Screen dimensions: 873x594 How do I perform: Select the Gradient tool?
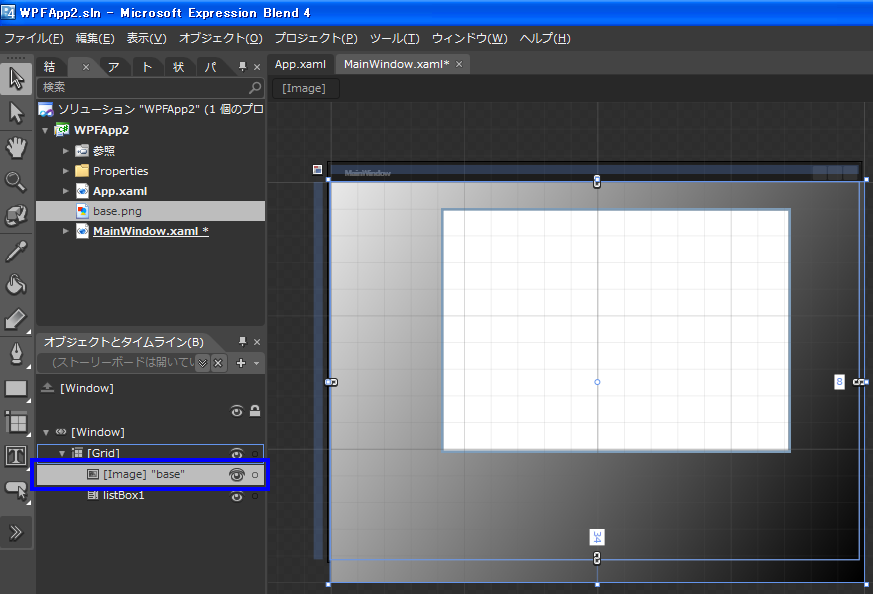click(16, 319)
